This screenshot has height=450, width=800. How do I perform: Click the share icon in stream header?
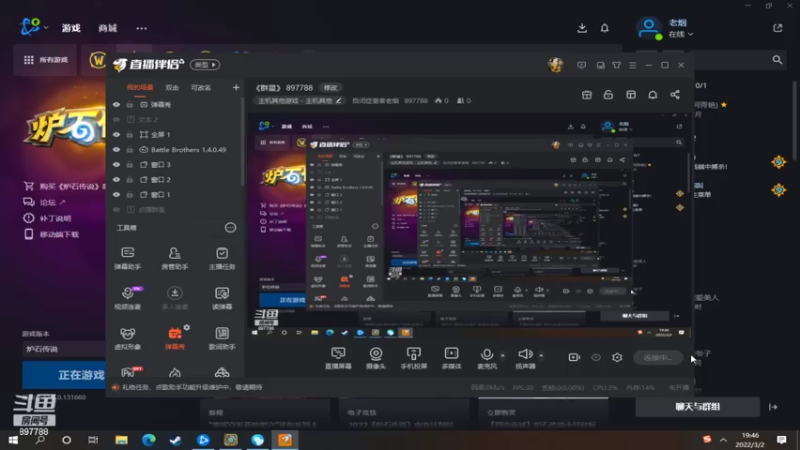(x=674, y=95)
